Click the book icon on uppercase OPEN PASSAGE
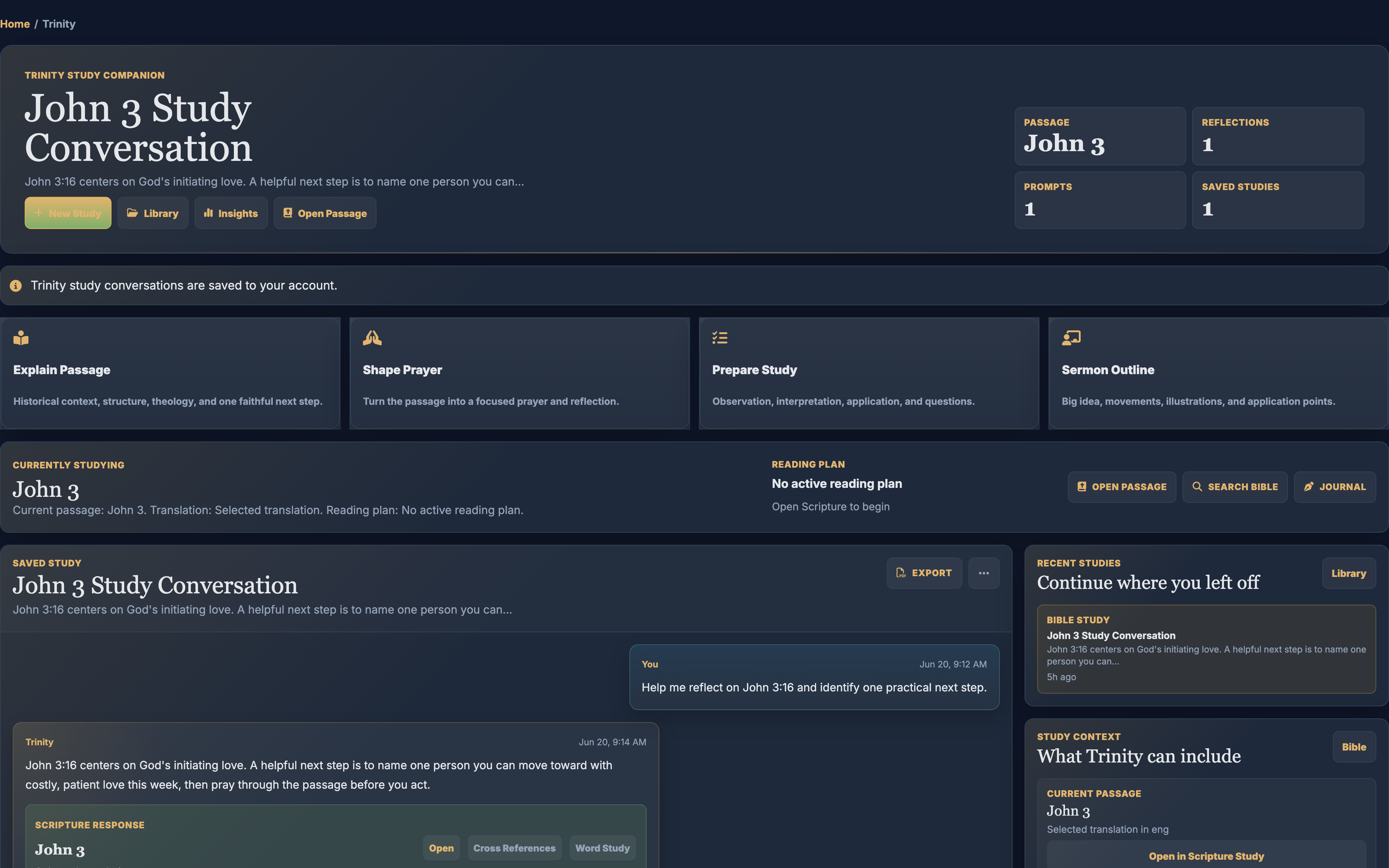This screenshot has width=1389, height=868. click(1081, 487)
